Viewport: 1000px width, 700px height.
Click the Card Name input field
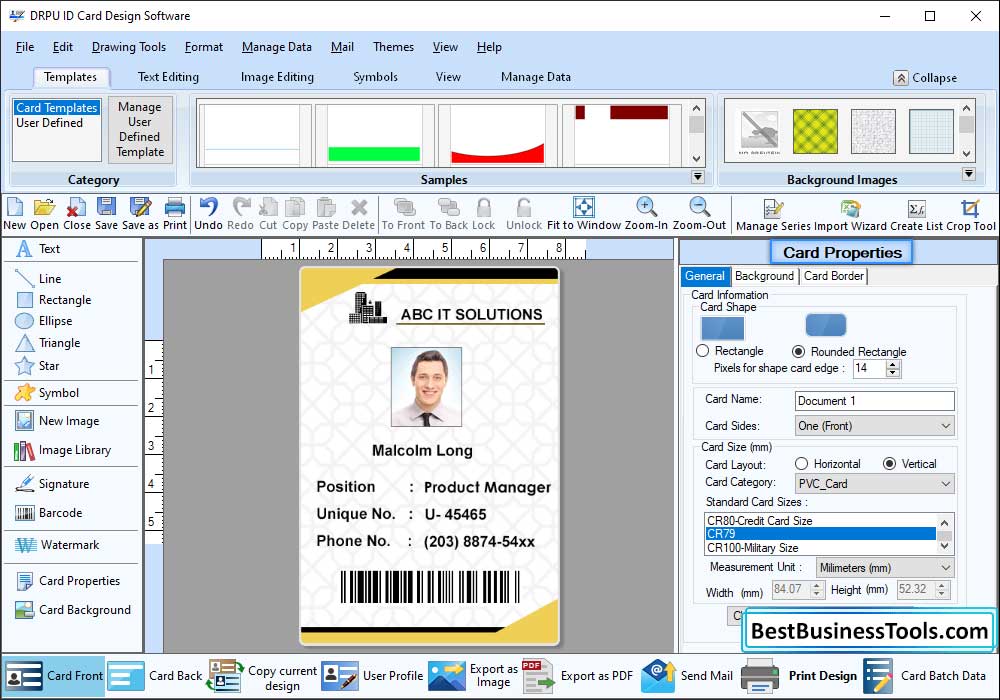pyautogui.click(x=874, y=401)
